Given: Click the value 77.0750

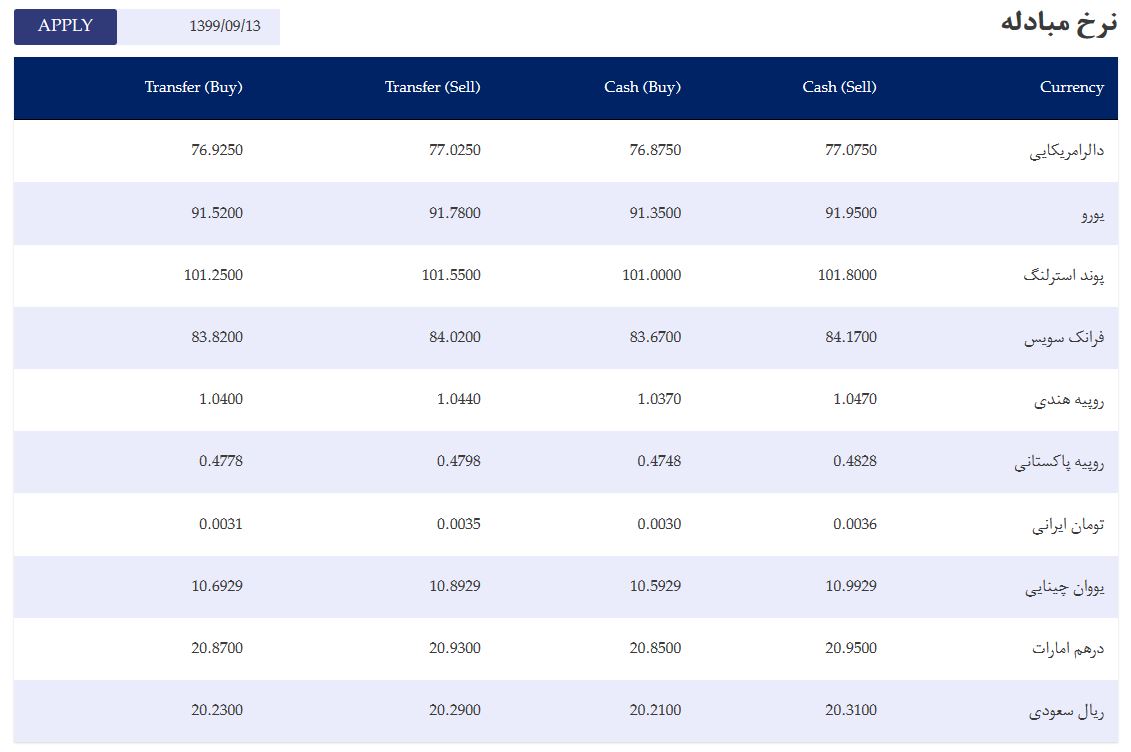Looking at the screenshot, I should click(851, 150).
